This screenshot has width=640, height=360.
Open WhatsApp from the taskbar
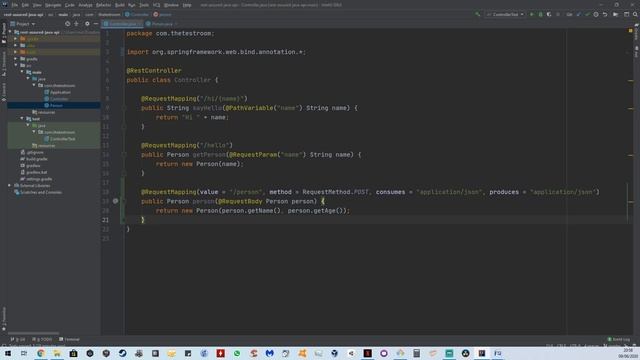coord(237,353)
